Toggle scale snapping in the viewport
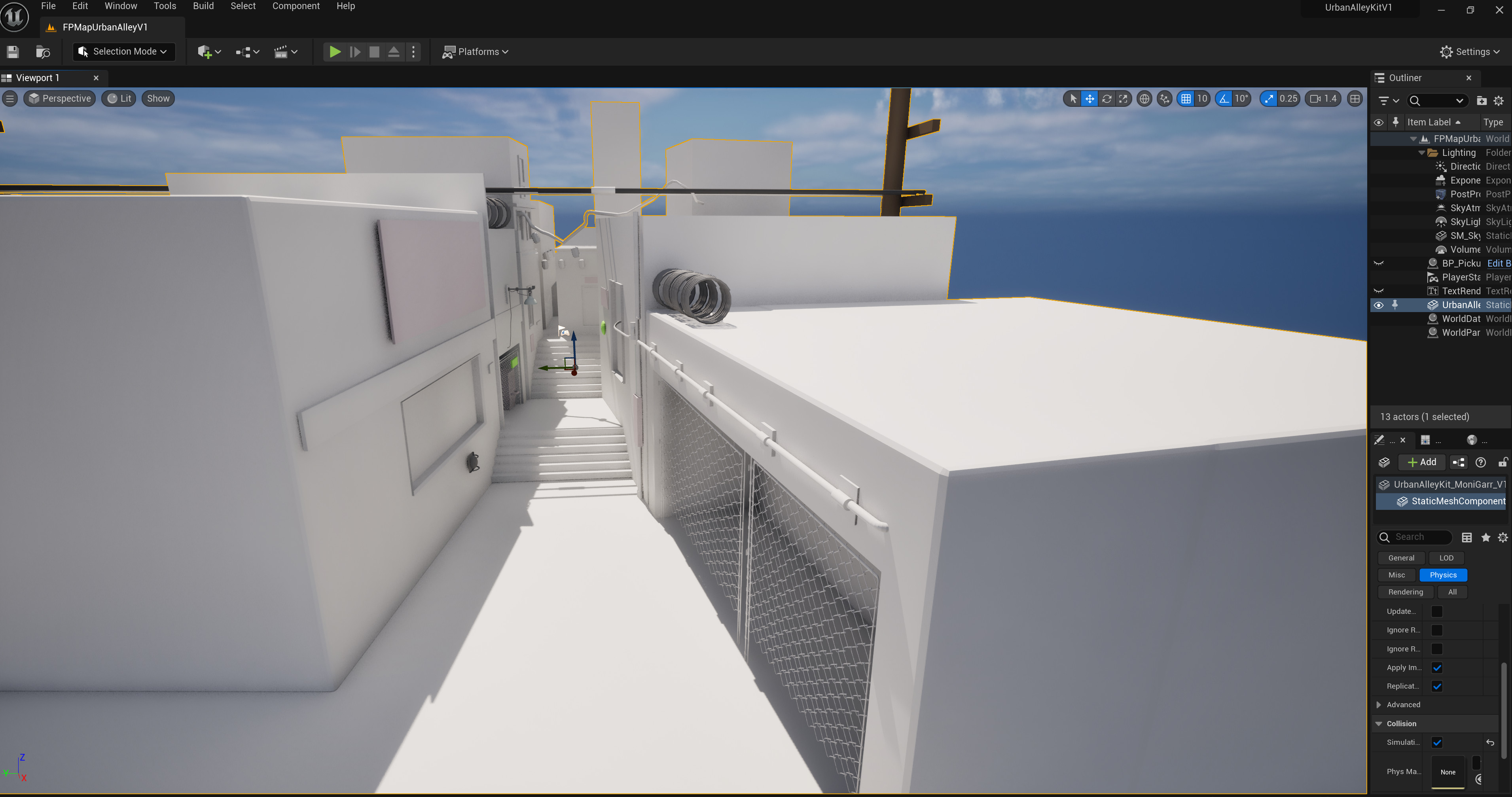Screen dimensions: 1512x797 point(1269,98)
